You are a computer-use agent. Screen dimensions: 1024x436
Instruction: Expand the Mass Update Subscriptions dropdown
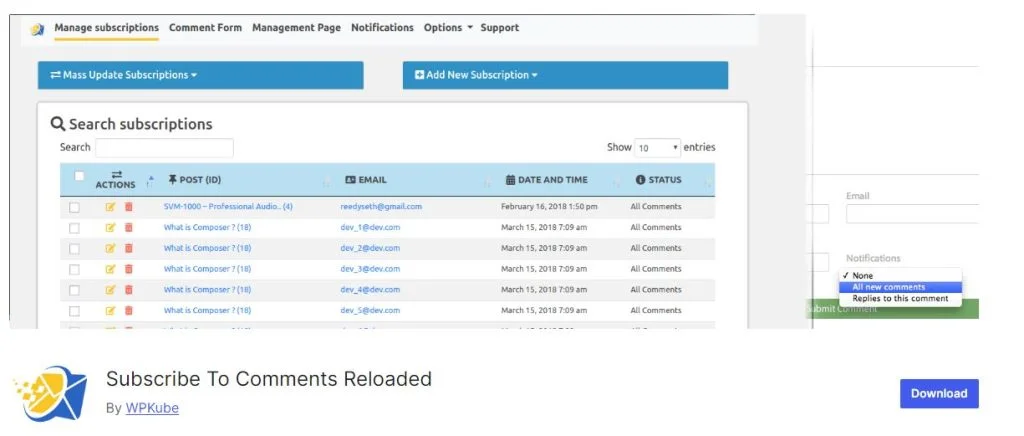coord(200,75)
